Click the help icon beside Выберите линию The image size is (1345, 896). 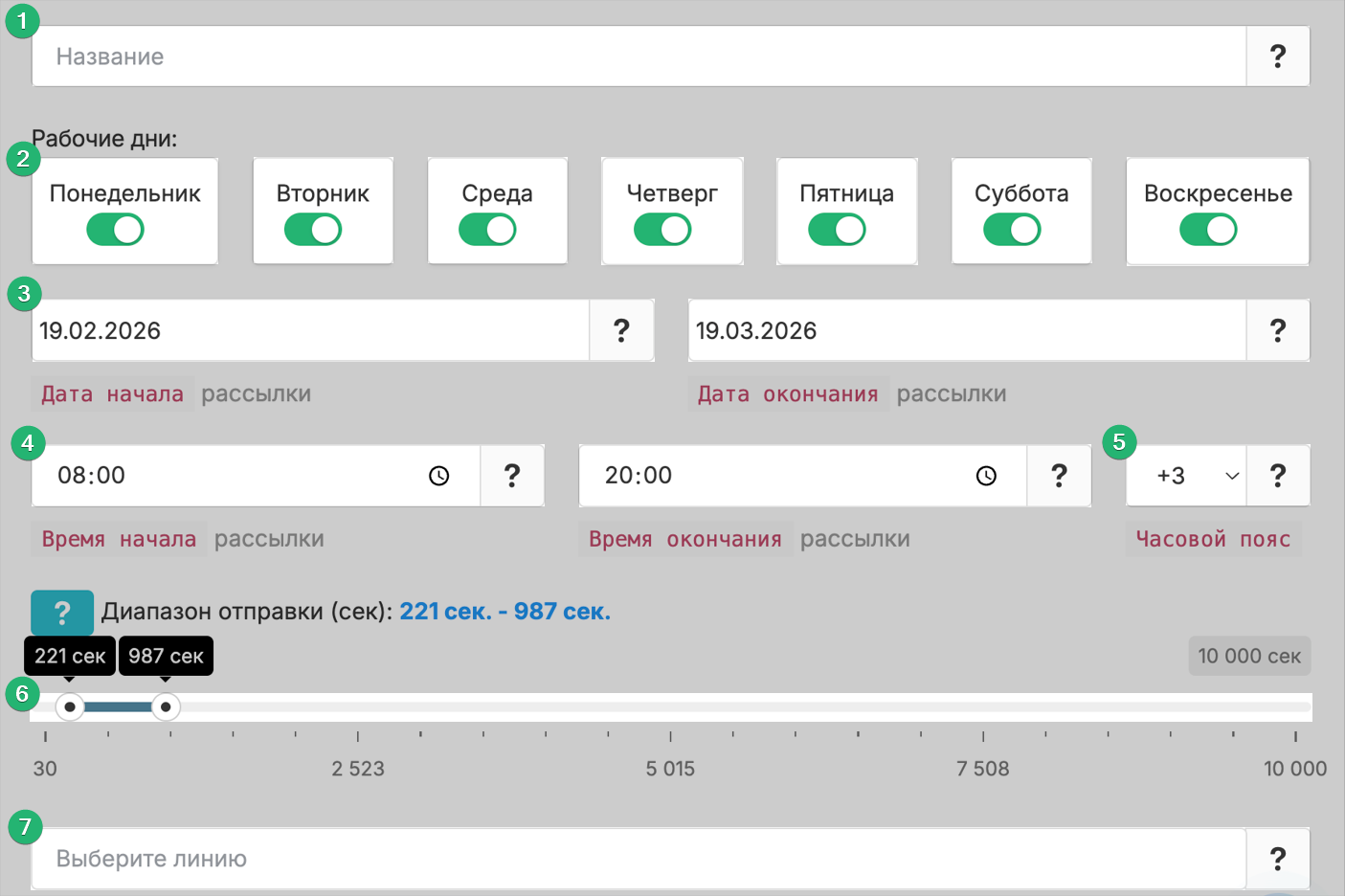tap(1277, 859)
